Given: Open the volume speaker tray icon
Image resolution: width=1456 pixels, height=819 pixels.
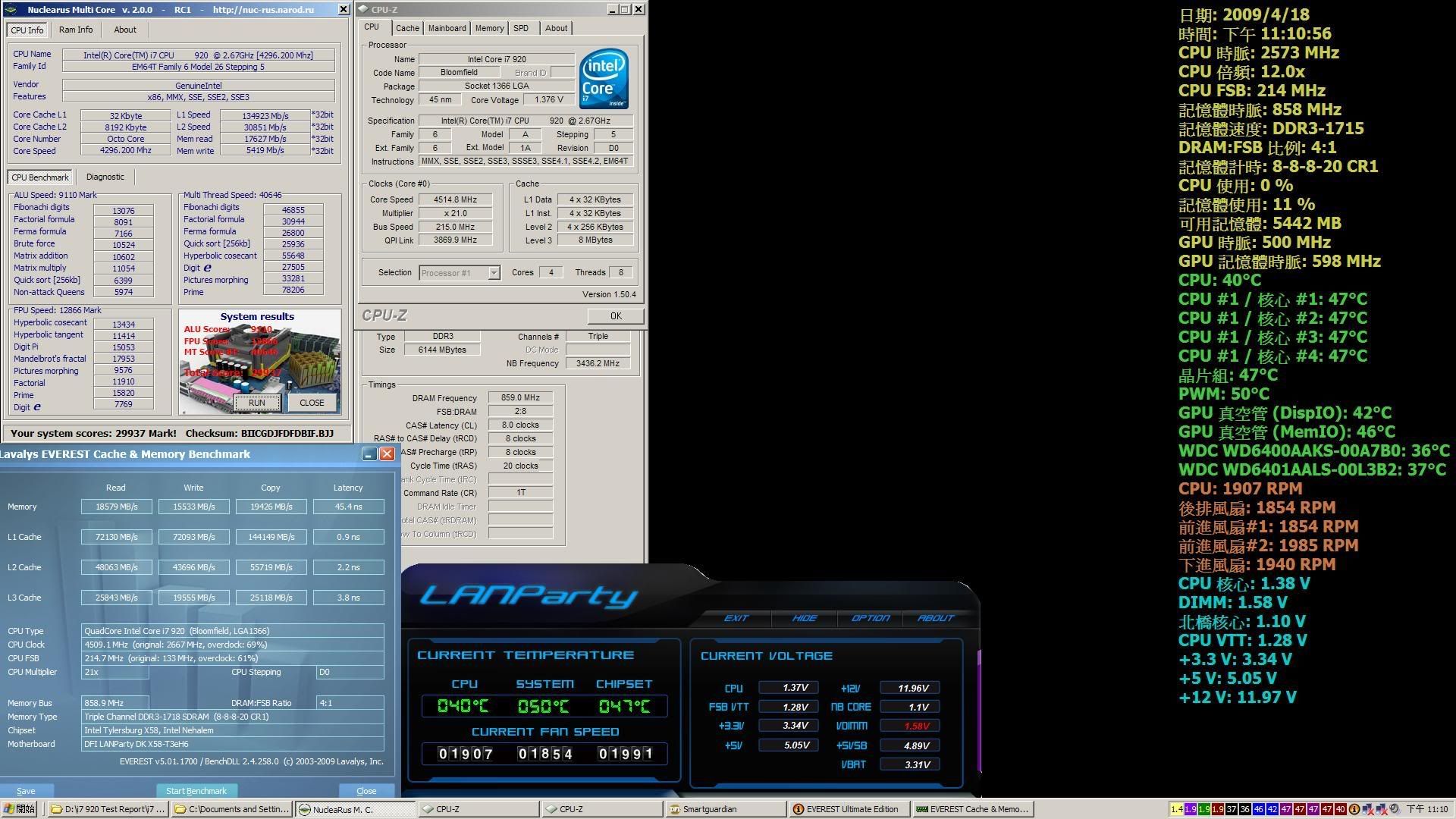Looking at the screenshot, I should (1394, 809).
